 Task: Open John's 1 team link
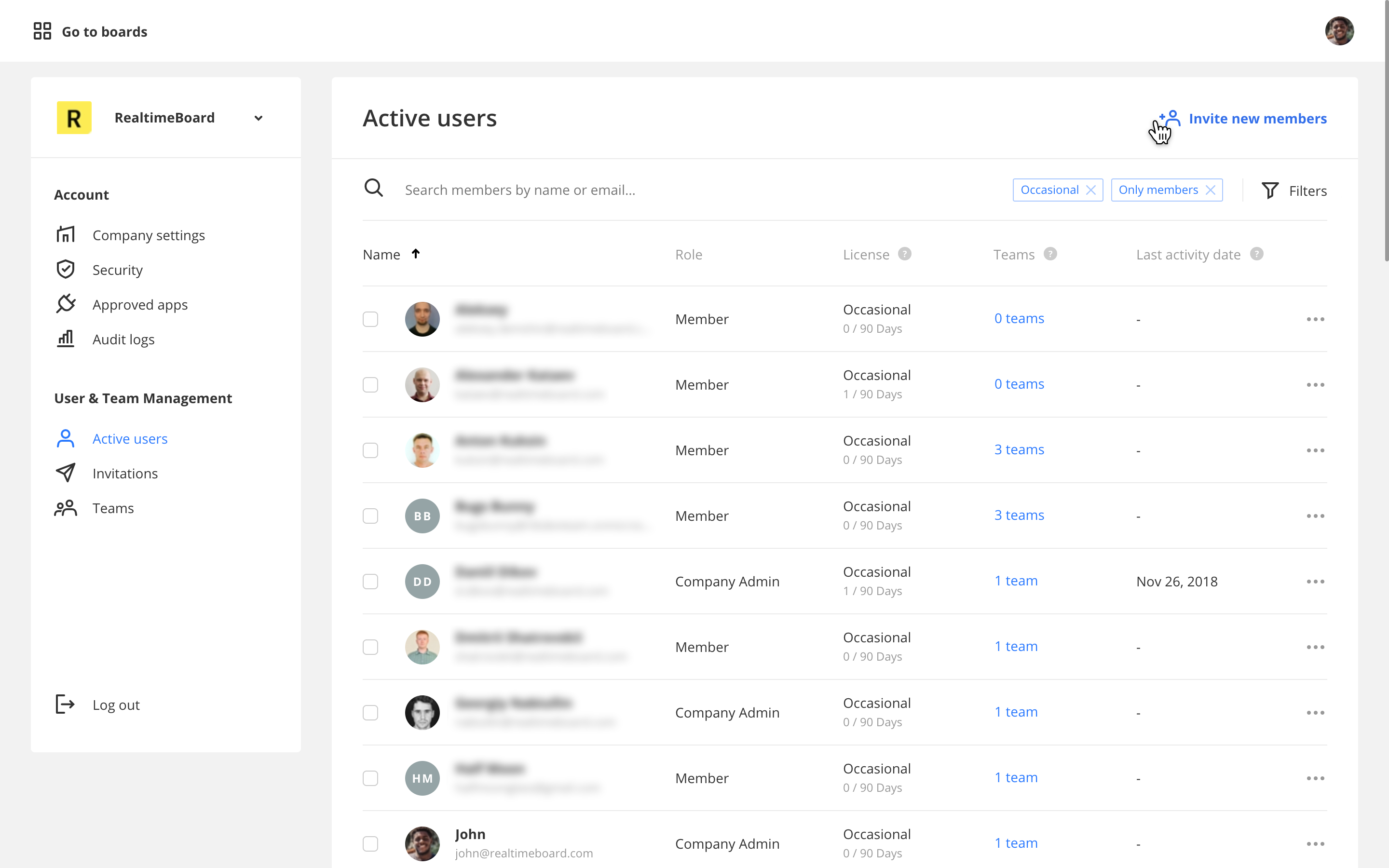point(1016,843)
